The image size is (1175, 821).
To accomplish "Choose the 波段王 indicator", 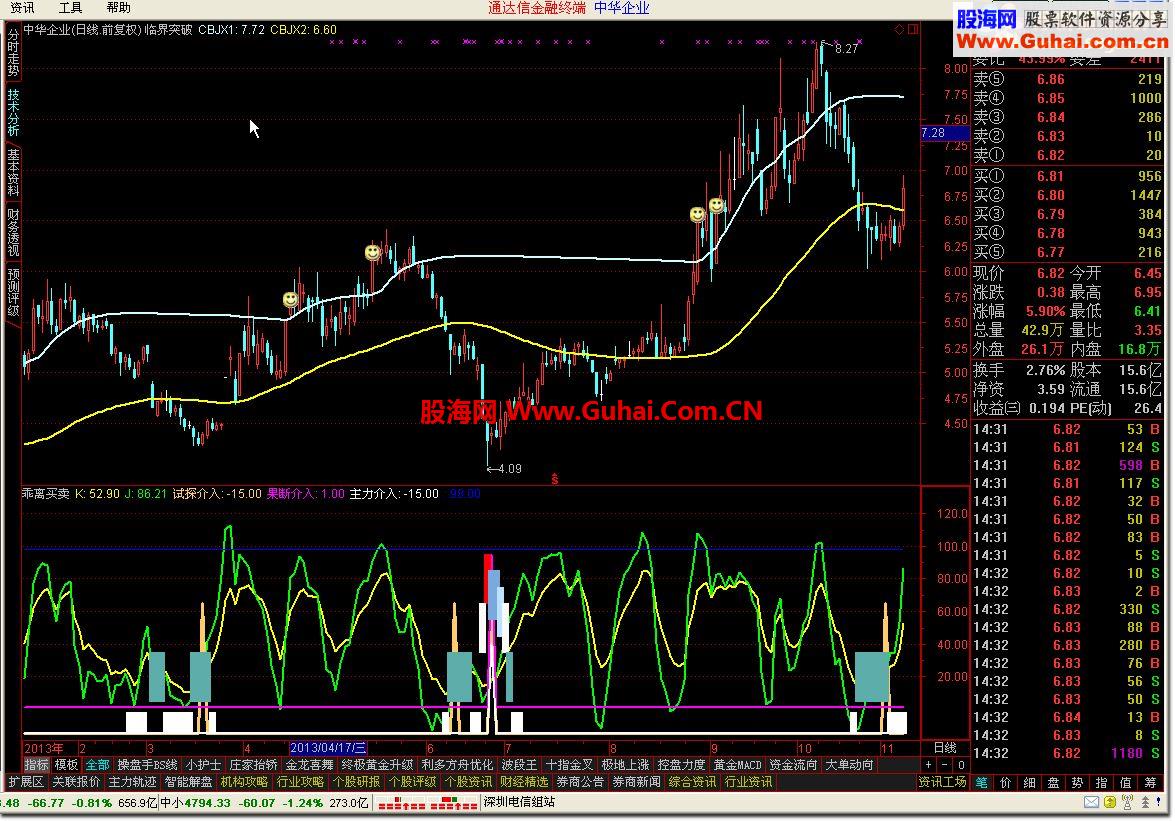I will pos(519,765).
